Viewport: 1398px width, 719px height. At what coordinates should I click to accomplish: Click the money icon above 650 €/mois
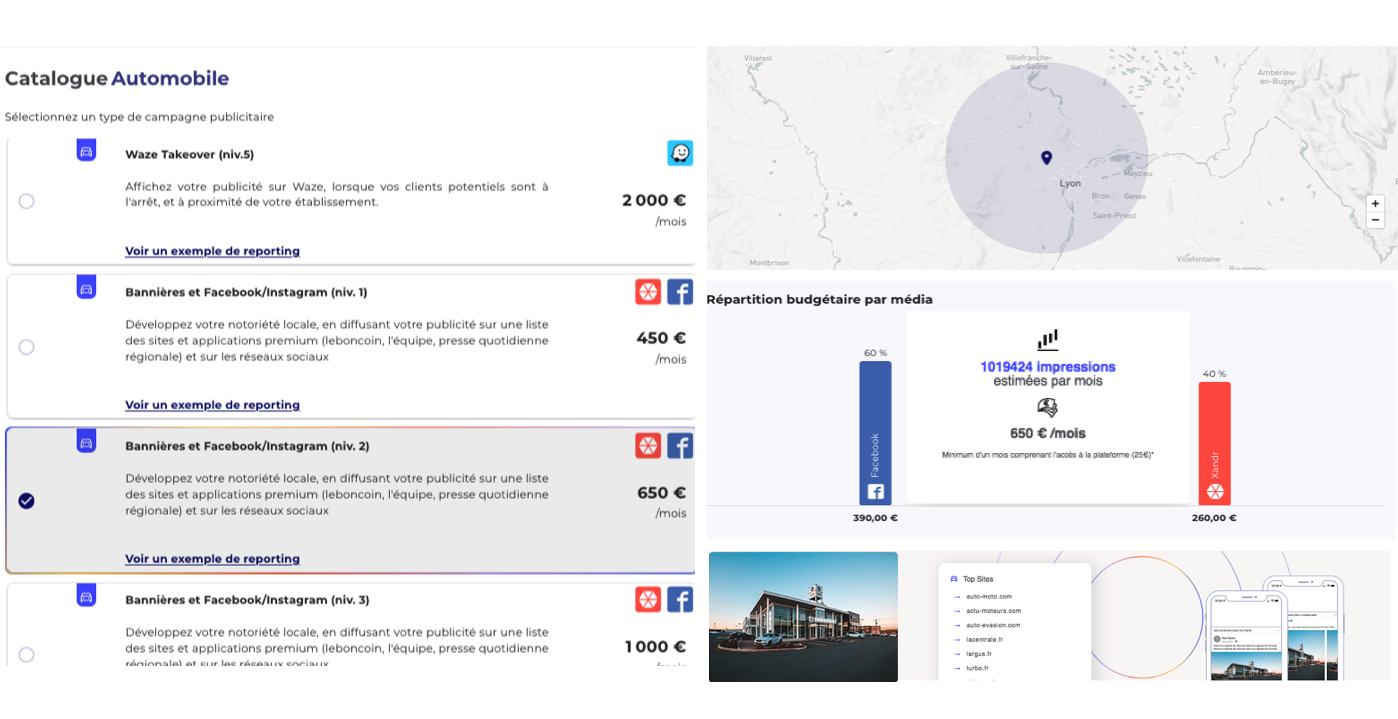click(1047, 407)
